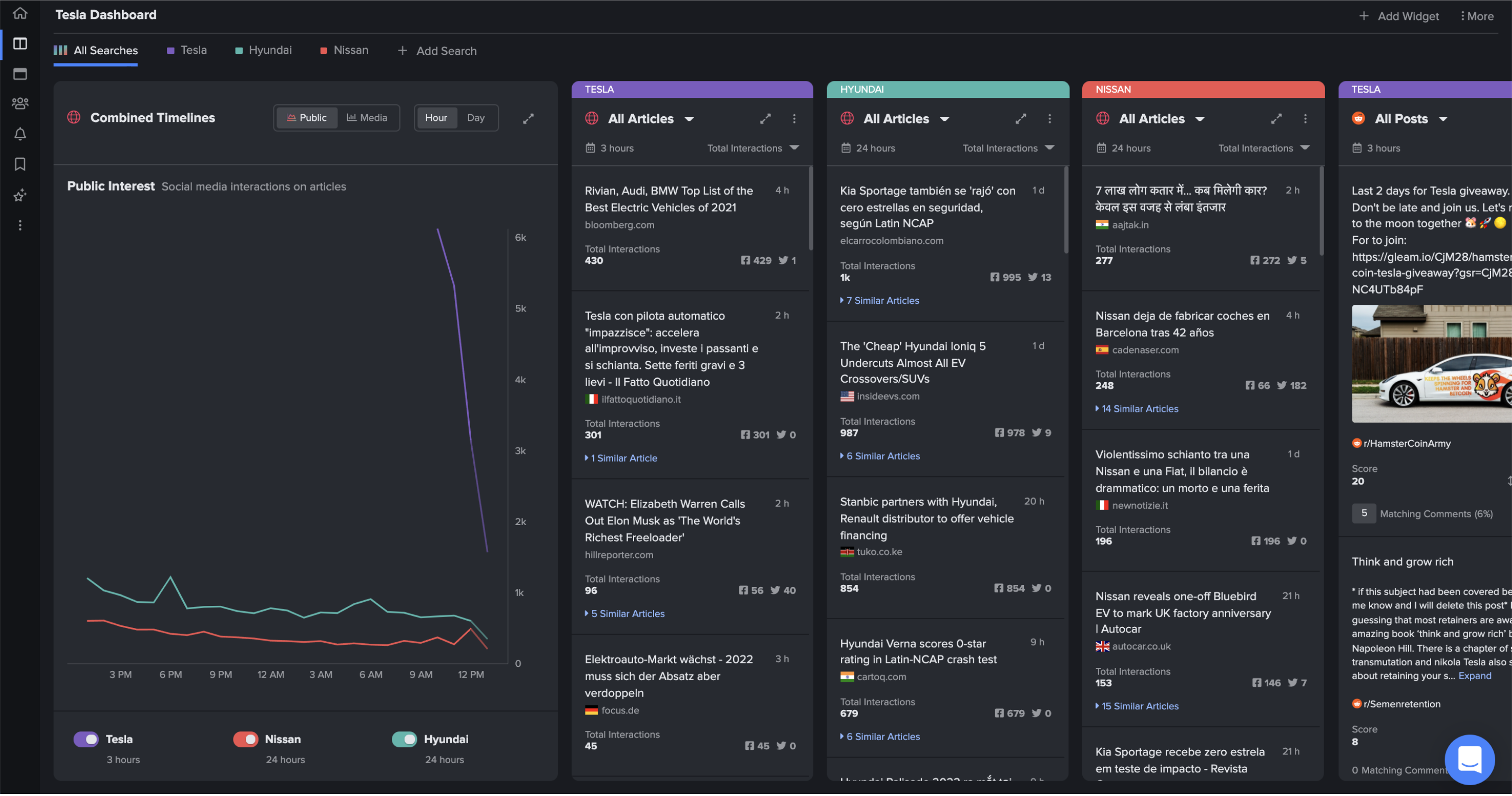Open 15 Similar Articles under Nissan Bluebird
The height and width of the screenshot is (796, 1512).
1137,707
